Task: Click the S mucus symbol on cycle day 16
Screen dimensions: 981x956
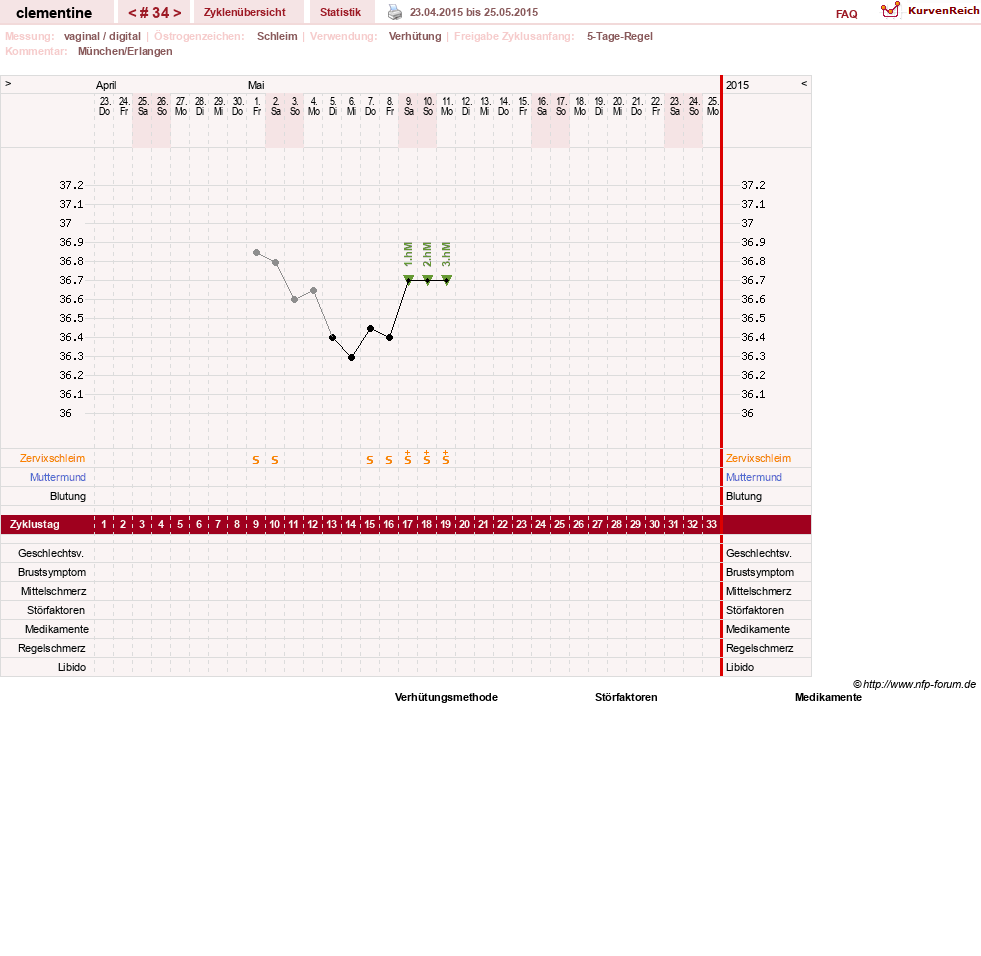Action: point(389,460)
